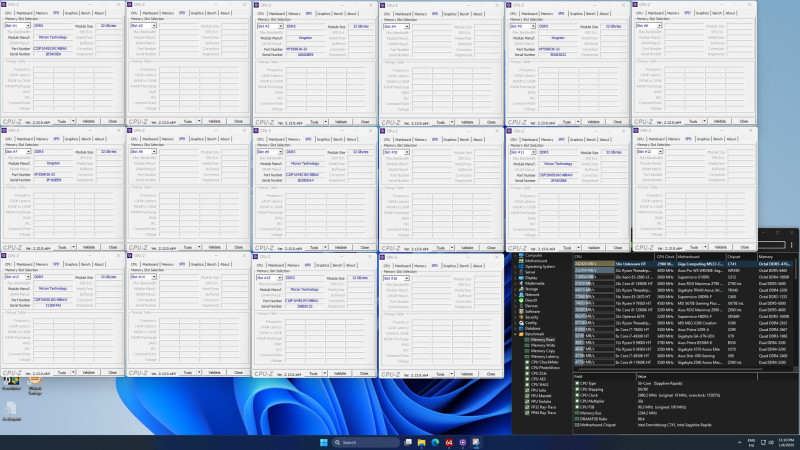Click the taskbar clock and date
This screenshot has width=800, height=450.
tap(786, 442)
